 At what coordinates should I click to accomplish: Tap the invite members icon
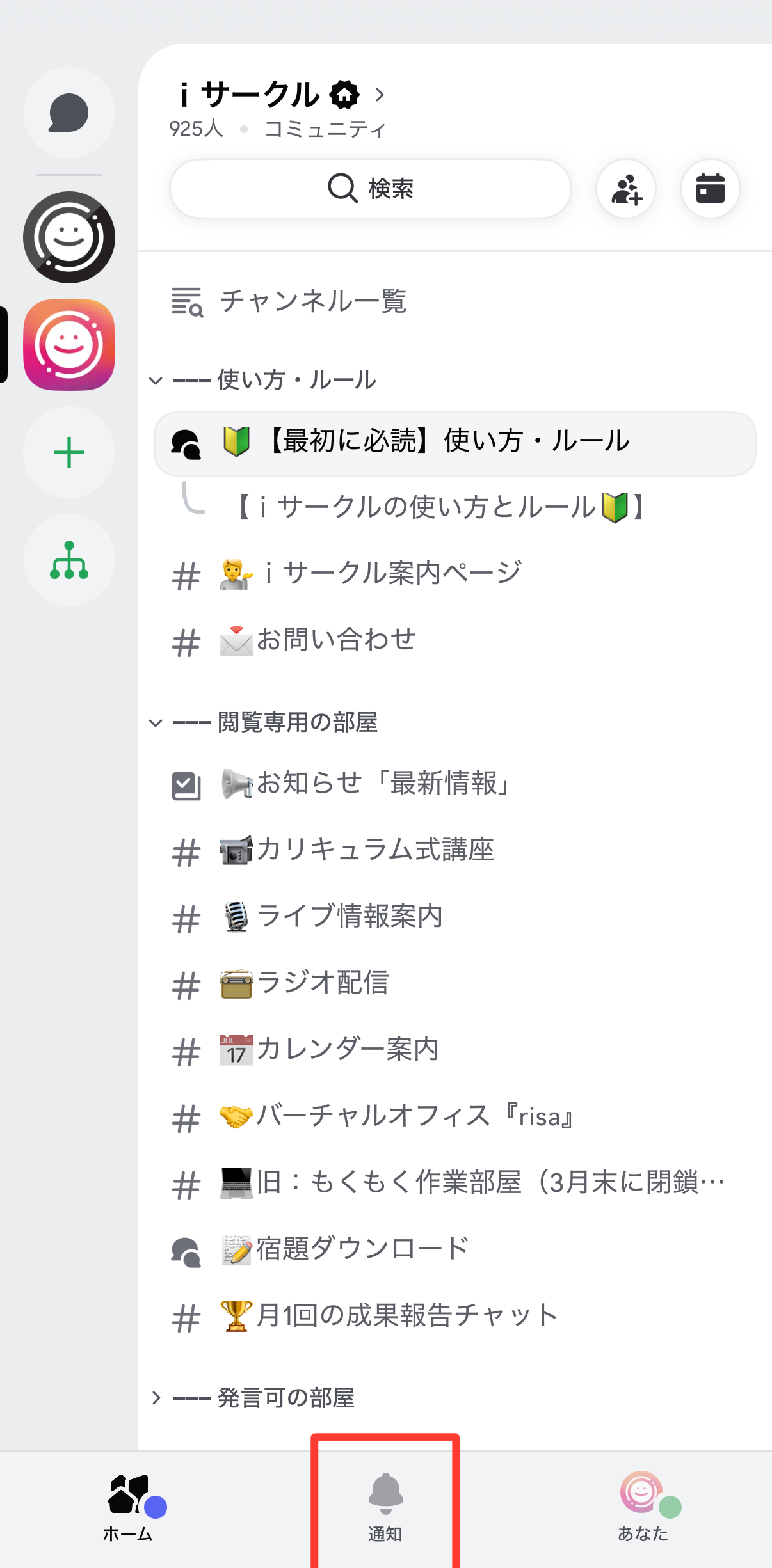click(625, 189)
